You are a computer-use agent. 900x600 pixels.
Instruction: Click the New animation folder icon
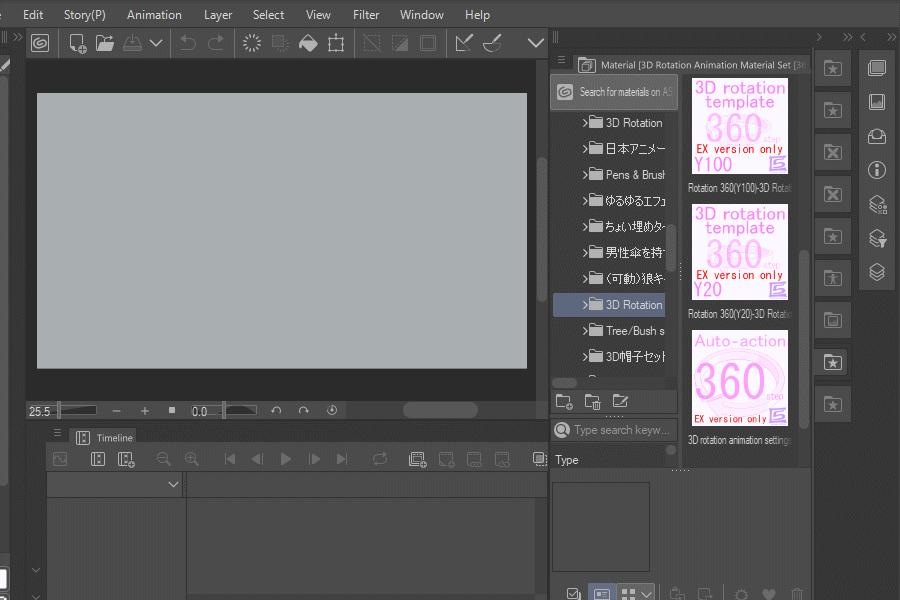coord(418,459)
